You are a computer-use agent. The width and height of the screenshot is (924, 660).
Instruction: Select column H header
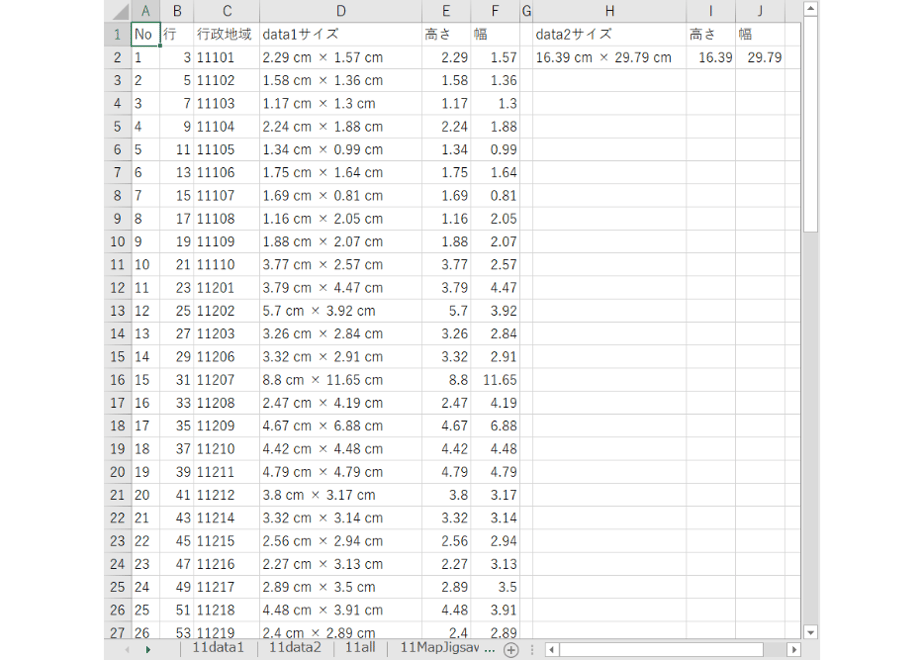(x=609, y=11)
